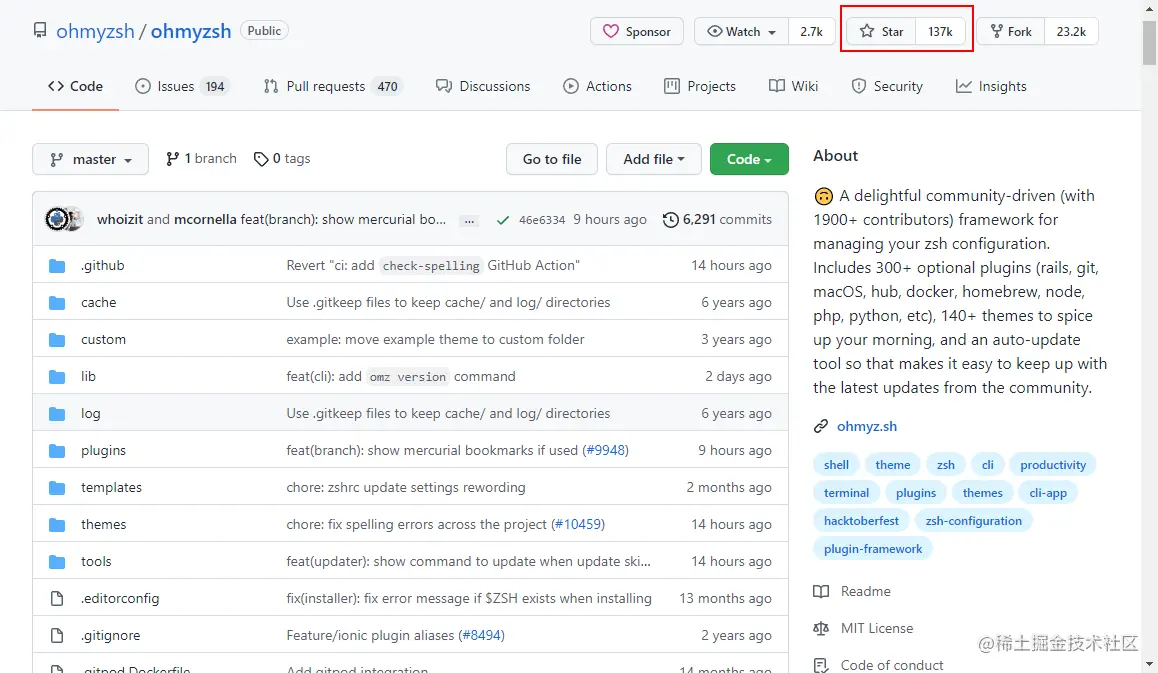Select the terminal topic tag
This screenshot has width=1158, height=673.
point(846,493)
